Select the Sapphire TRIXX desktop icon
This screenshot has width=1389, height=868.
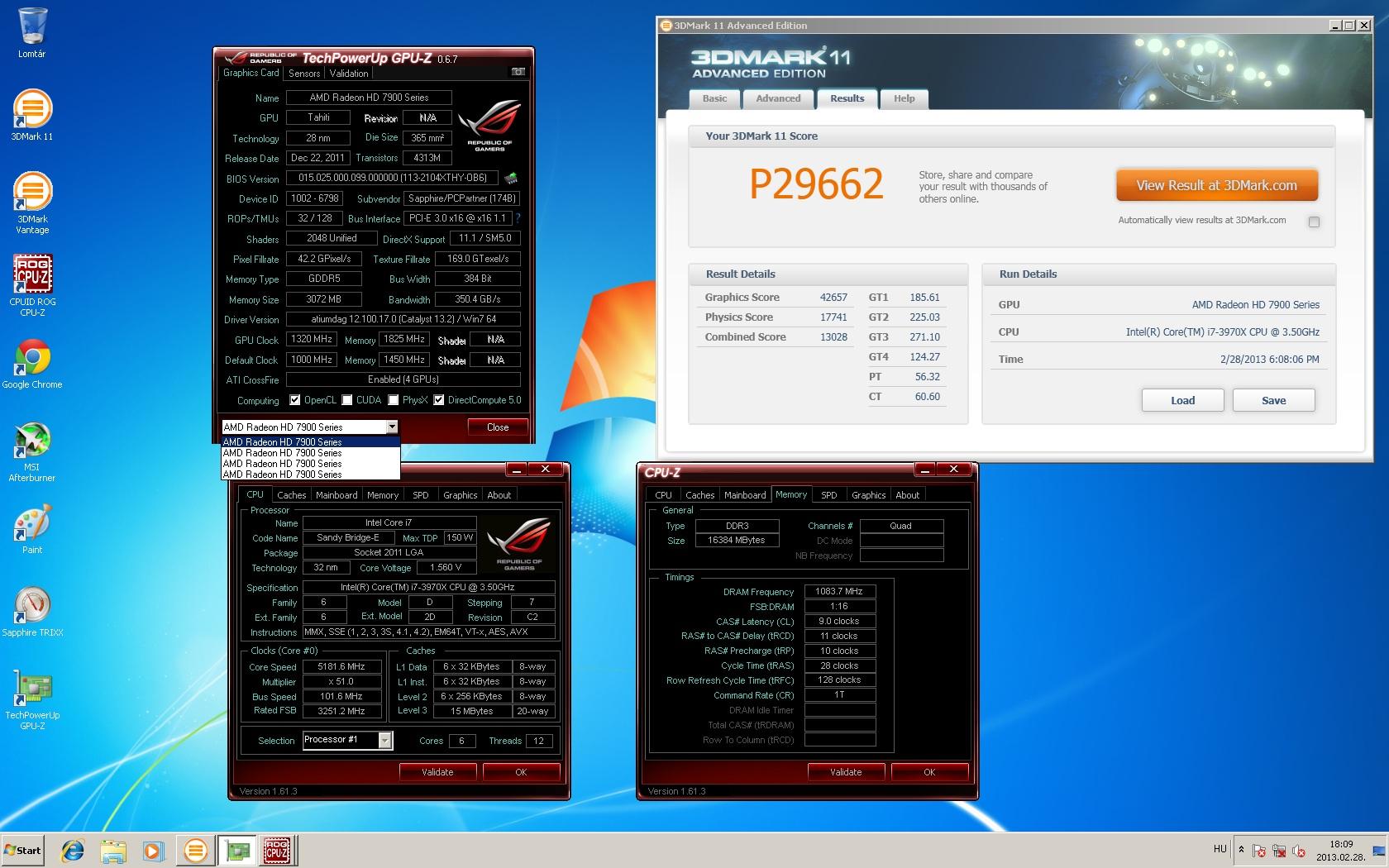(32, 612)
